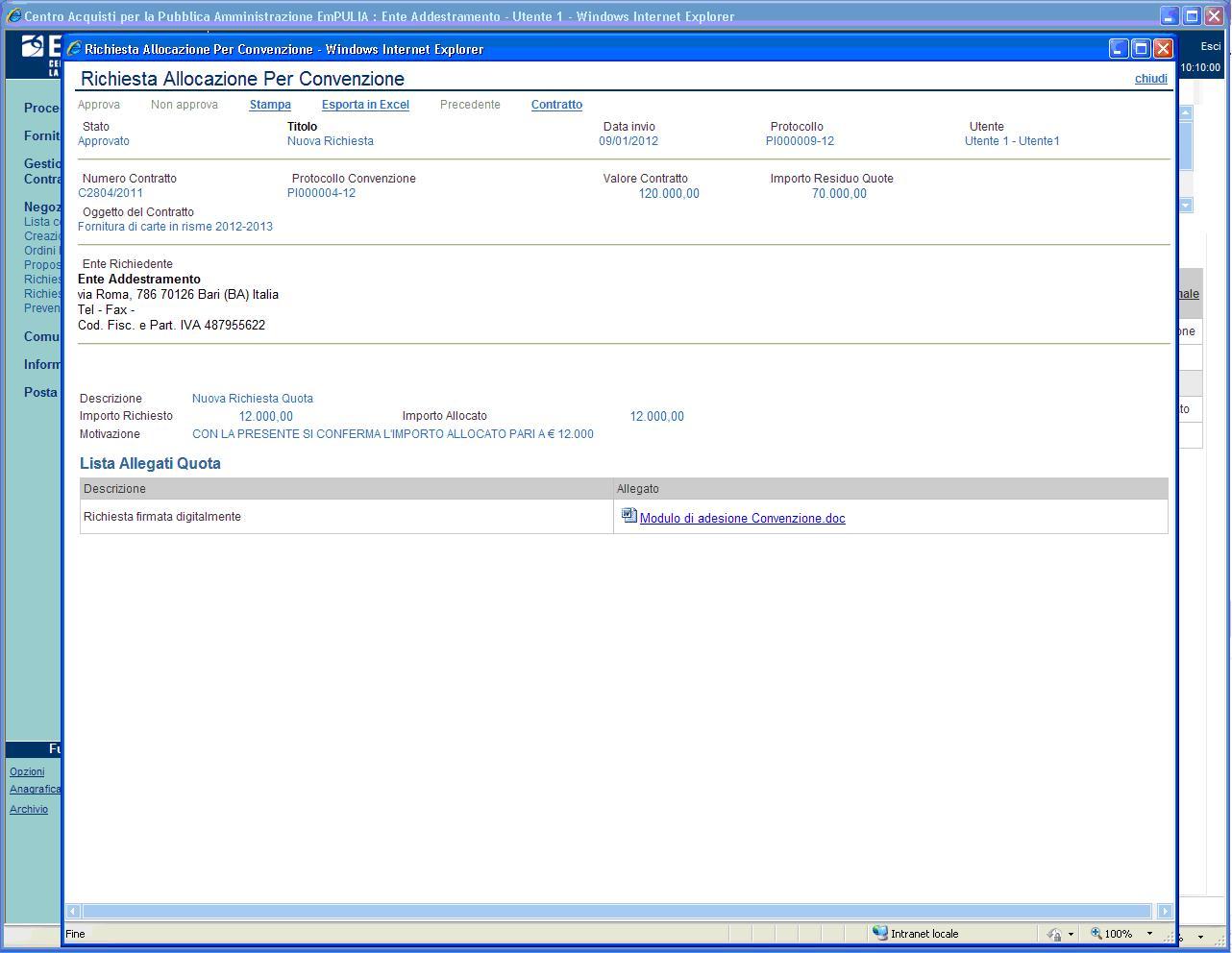Open Modulo di adesione Convenzione.doc attachment
The height and width of the screenshot is (953, 1232).
[x=743, y=519]
